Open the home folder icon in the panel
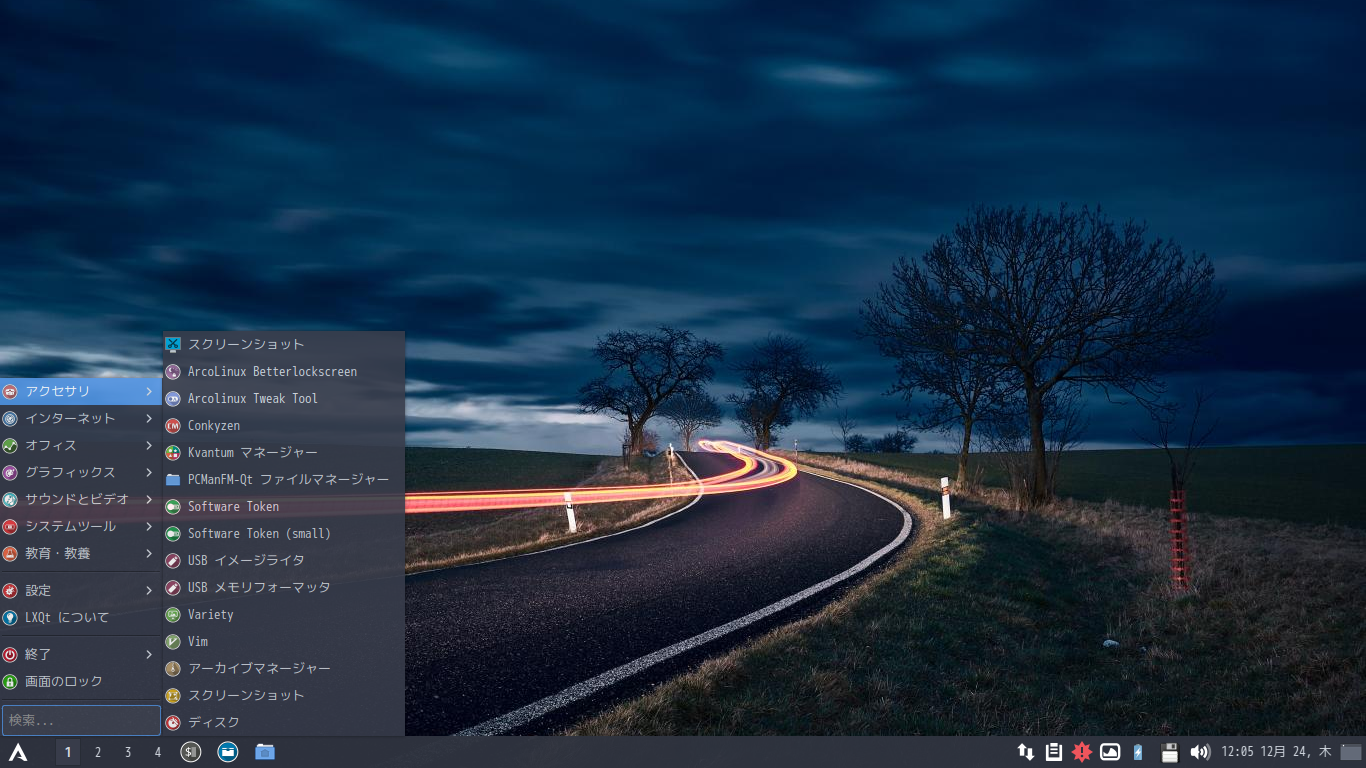This screenshot has height=768, width=1366. click(265, 752)
